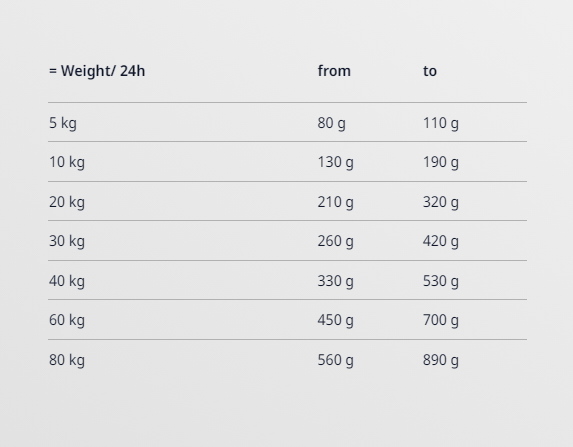Image resolution: width=573 pixels, height=447 pixels.
Task: Click the '130 g' from value
Action: tap(335, 162)
